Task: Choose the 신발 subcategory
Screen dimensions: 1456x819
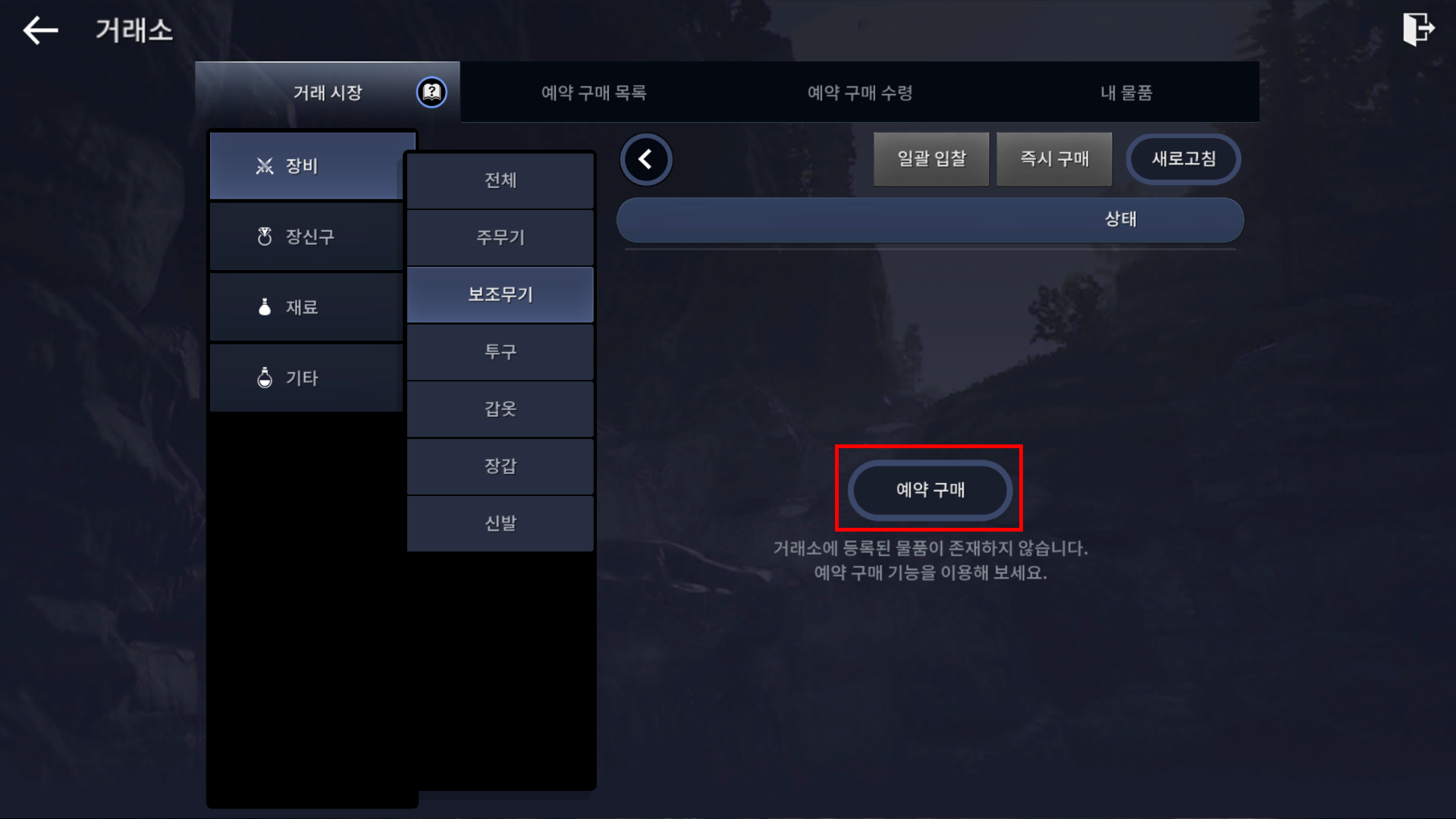Action: (x=500, y=523)
